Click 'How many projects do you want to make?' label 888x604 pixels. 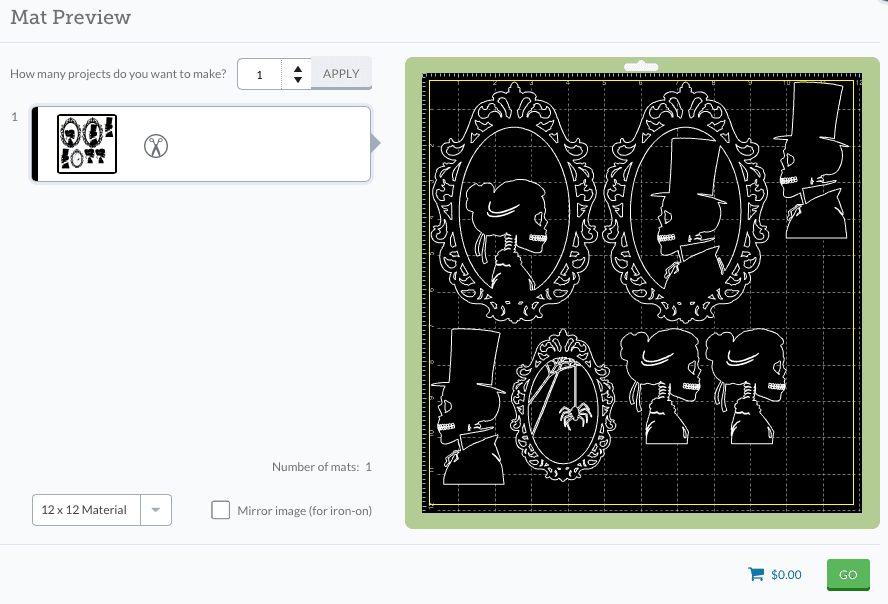coord(118,74)
